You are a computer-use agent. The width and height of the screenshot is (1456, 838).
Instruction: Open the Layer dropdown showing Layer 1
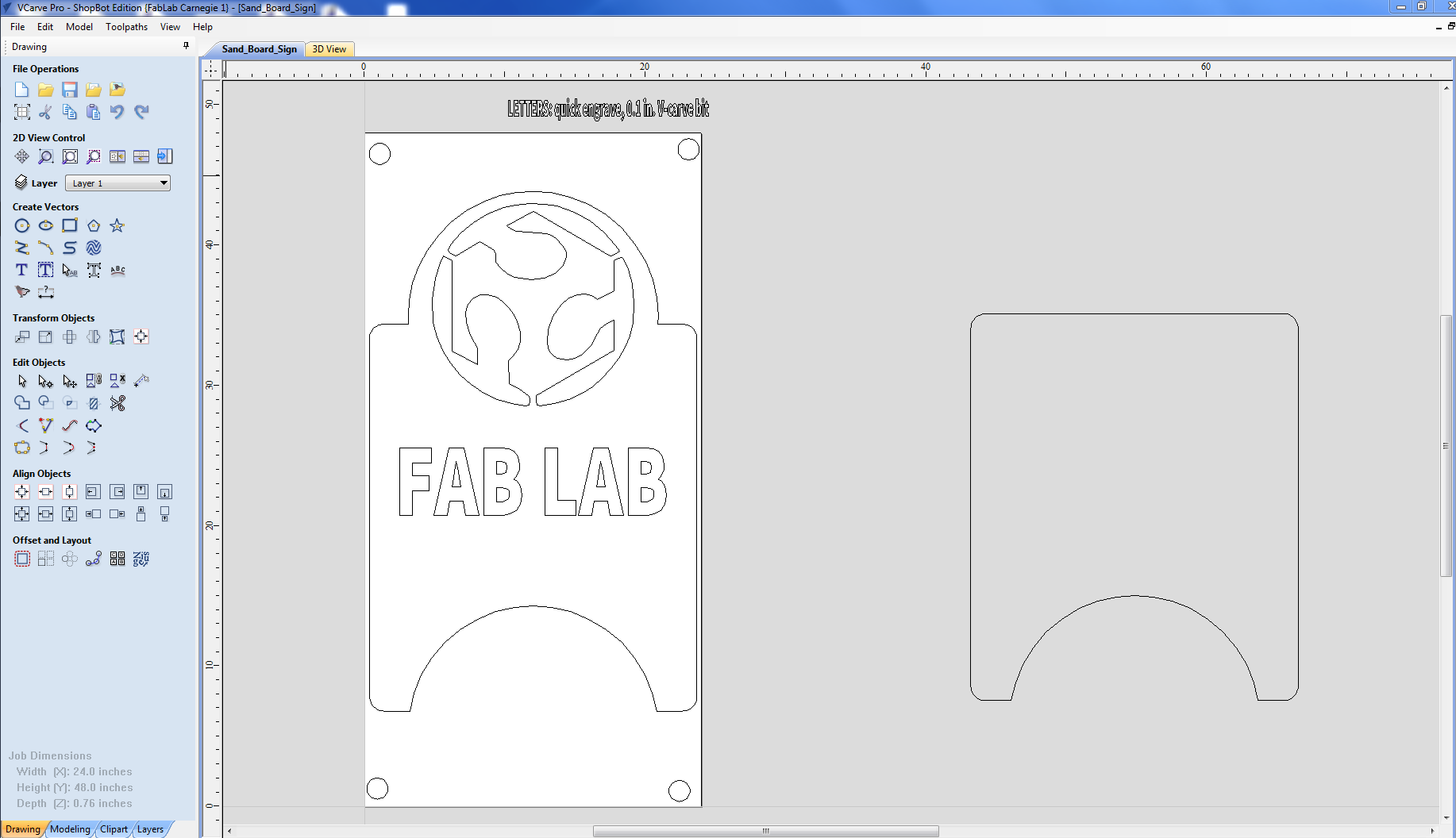click(117, 183)
